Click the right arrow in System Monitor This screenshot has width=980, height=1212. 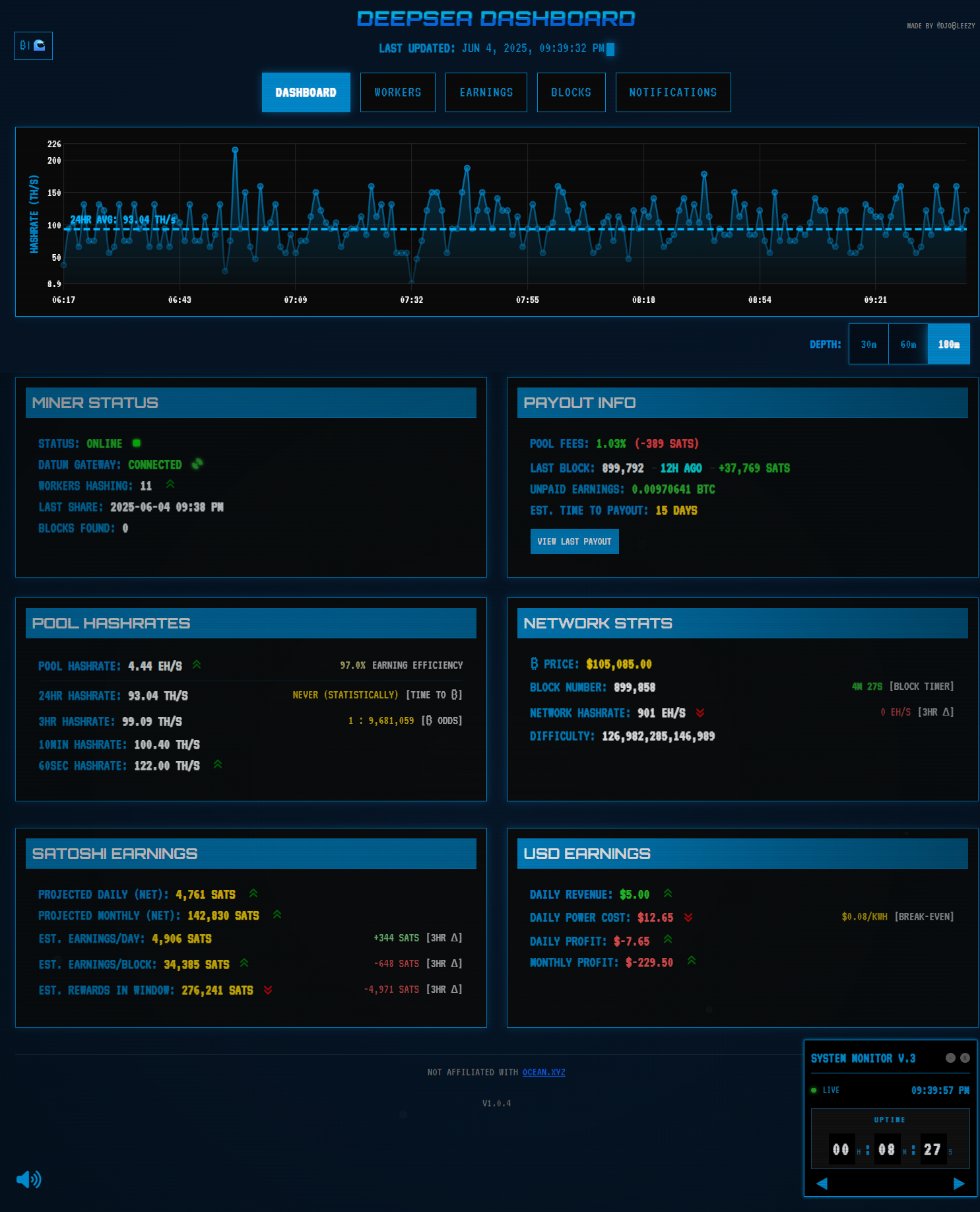tap(959, 1184)
